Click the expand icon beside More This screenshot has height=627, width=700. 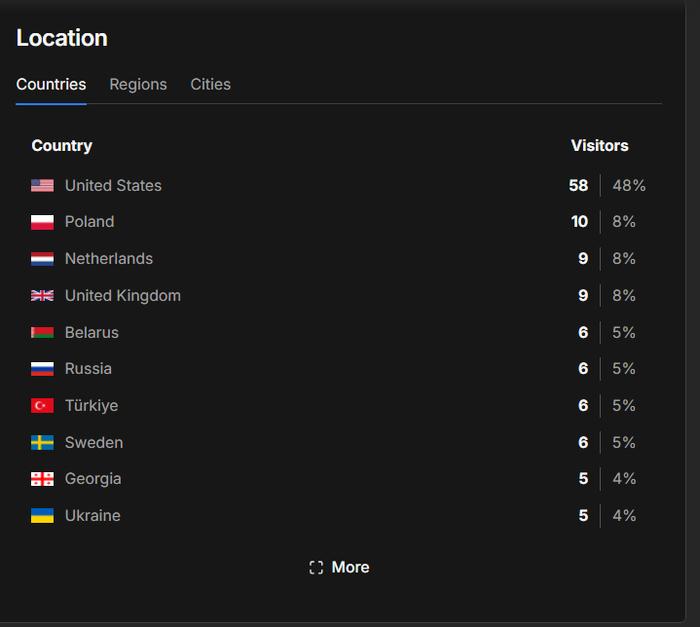(x=316, y=568)
